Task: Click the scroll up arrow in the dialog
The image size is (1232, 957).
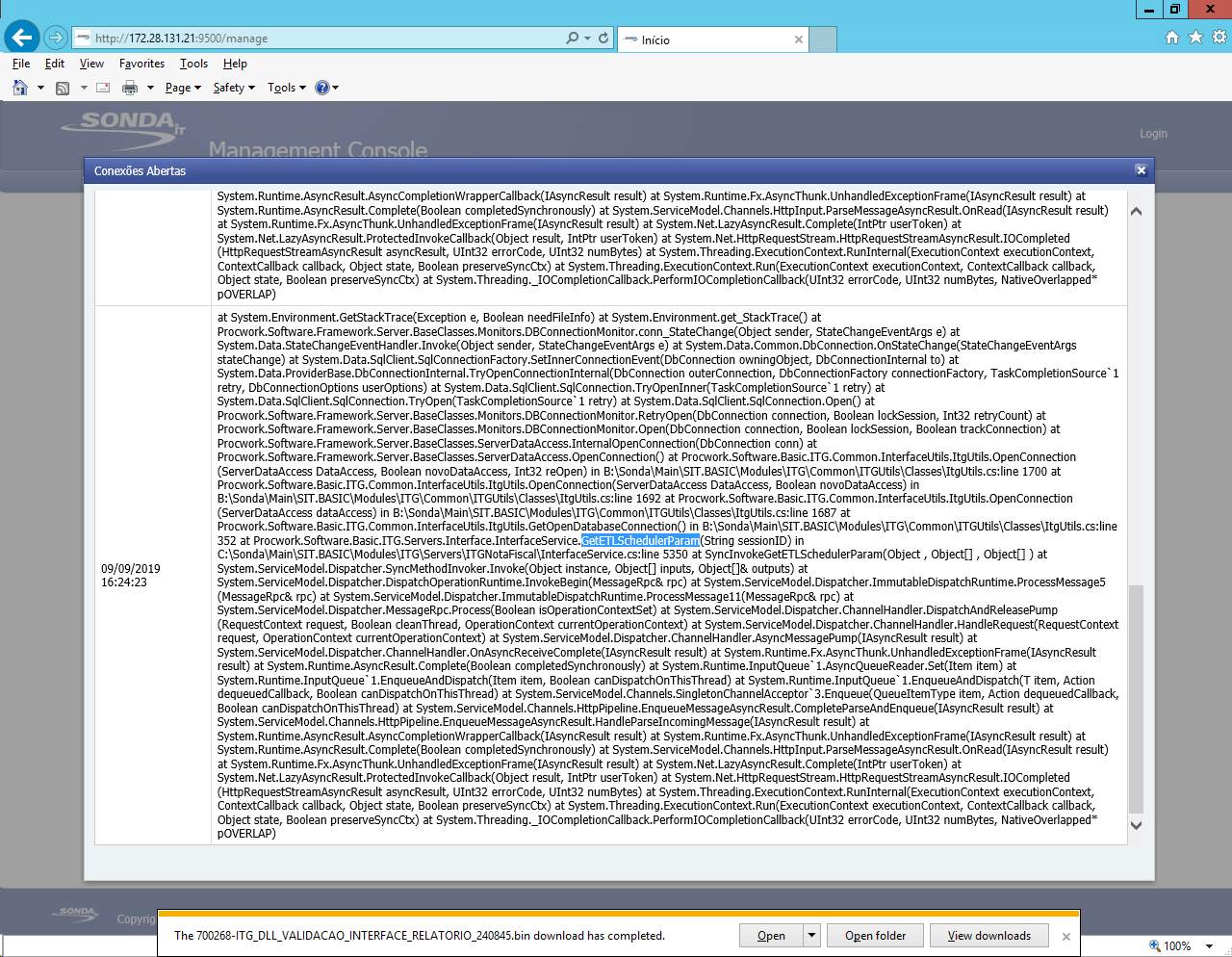Action: coord(1136,211)
